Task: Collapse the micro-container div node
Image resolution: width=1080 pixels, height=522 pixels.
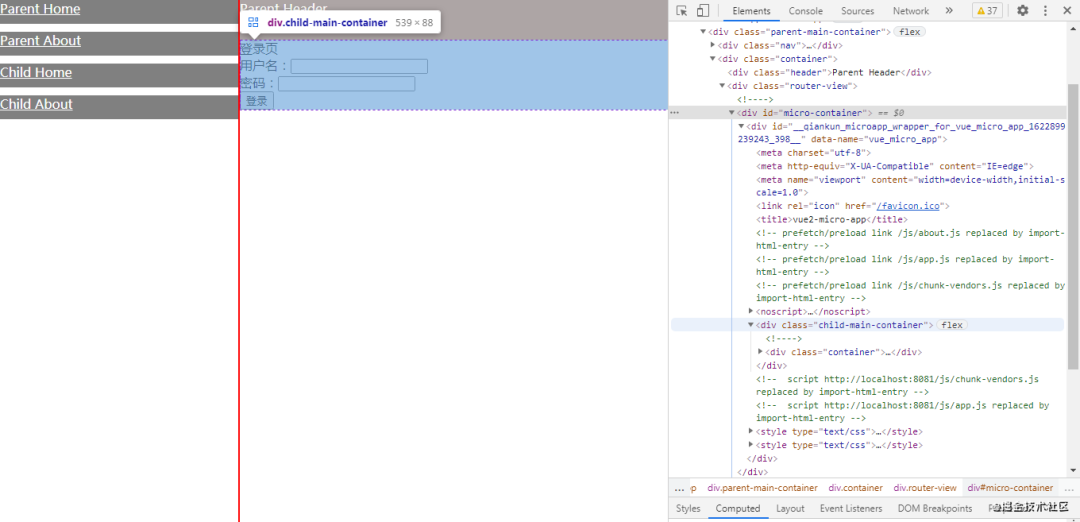Action: point(731,112)
